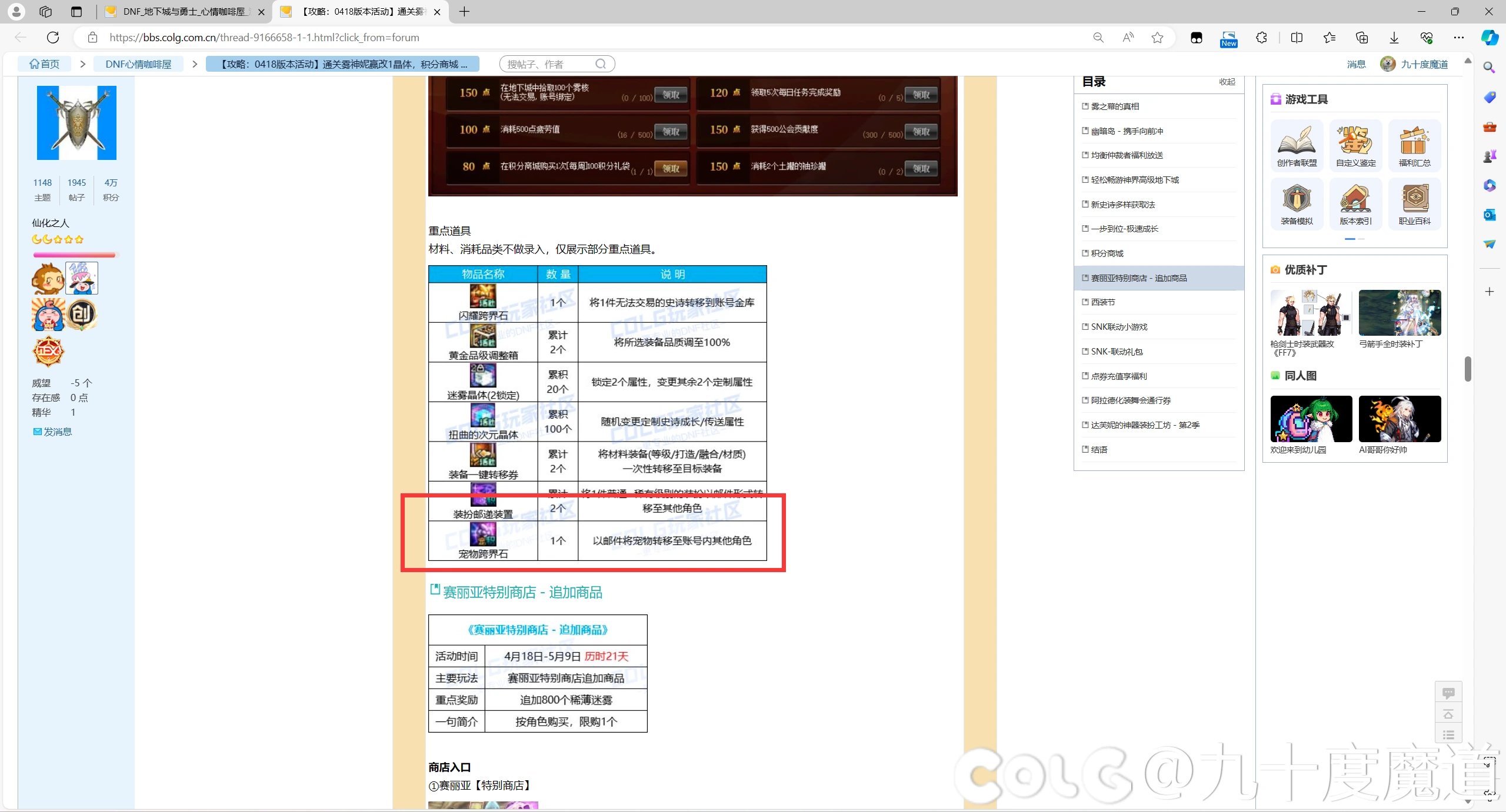Click the page vertical scrollbar thumb
Image resolution: width=1506 pixels, height=812 pixels.
click(x=1468, y=369)
